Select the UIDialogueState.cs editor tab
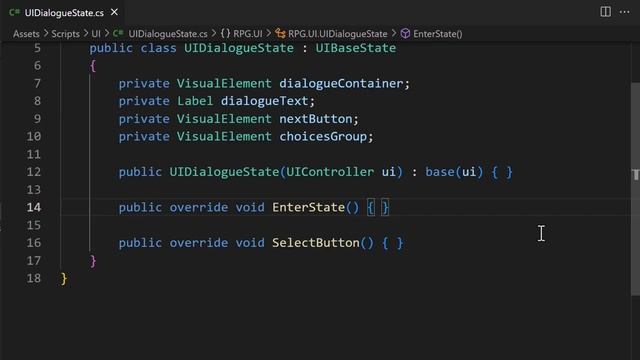 pos(64,13)
